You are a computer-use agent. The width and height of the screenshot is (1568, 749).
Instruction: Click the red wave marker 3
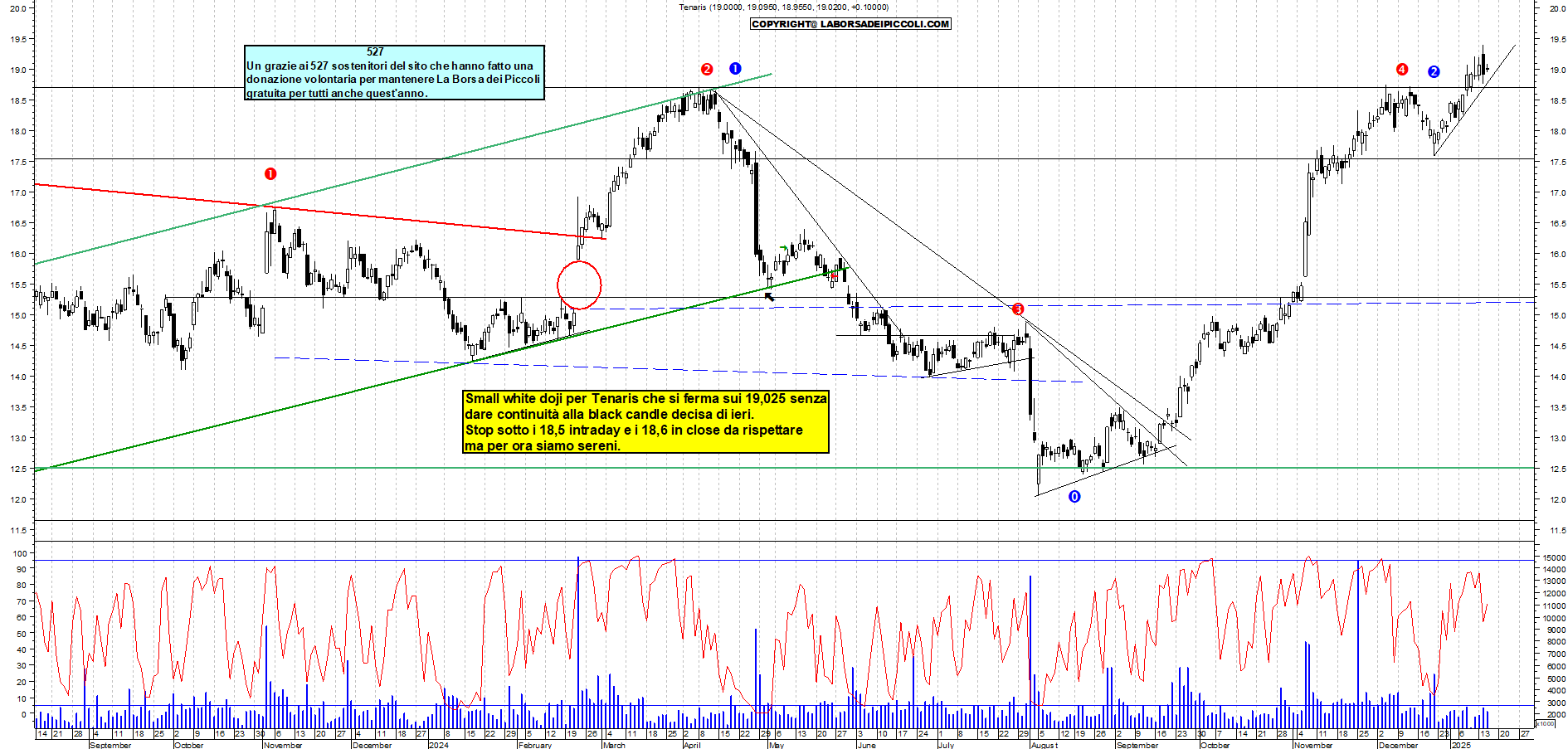point(1018,309)
